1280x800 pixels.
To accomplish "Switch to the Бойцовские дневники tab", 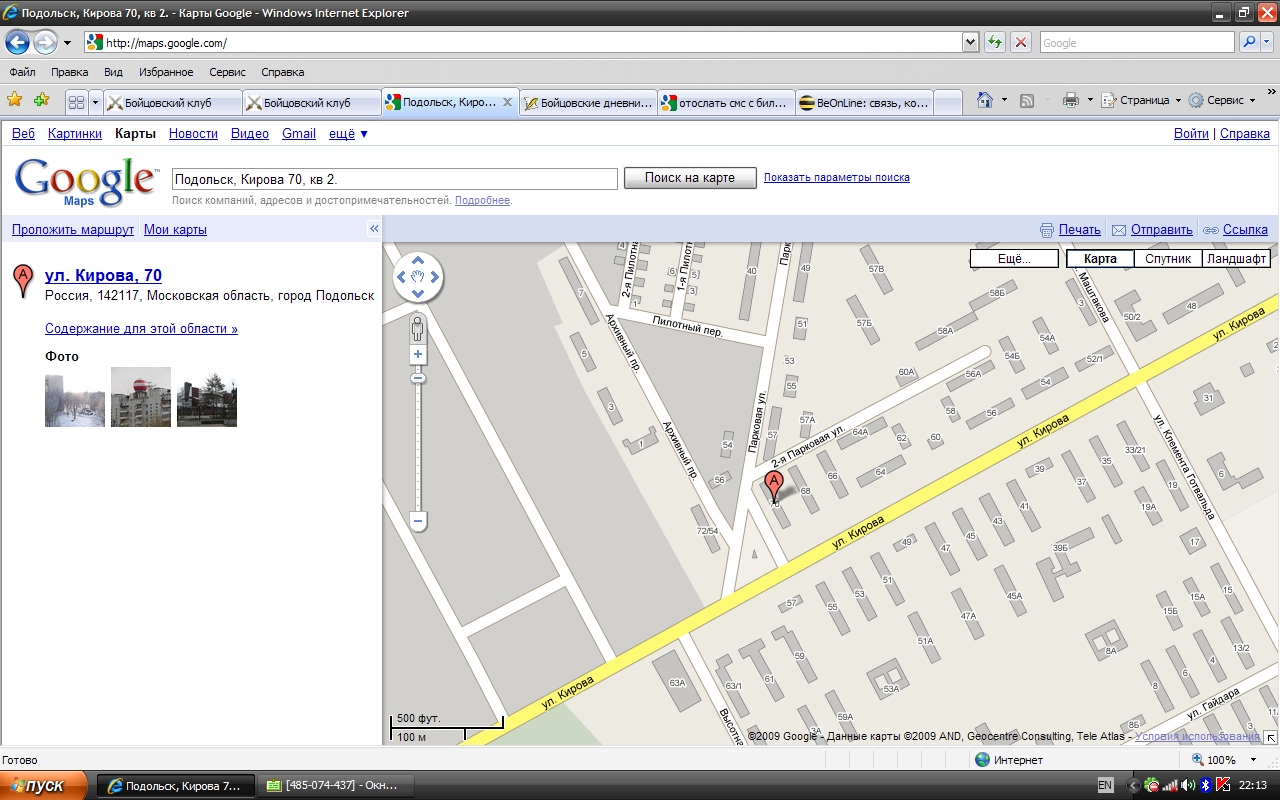I will [x=588, y=102].
